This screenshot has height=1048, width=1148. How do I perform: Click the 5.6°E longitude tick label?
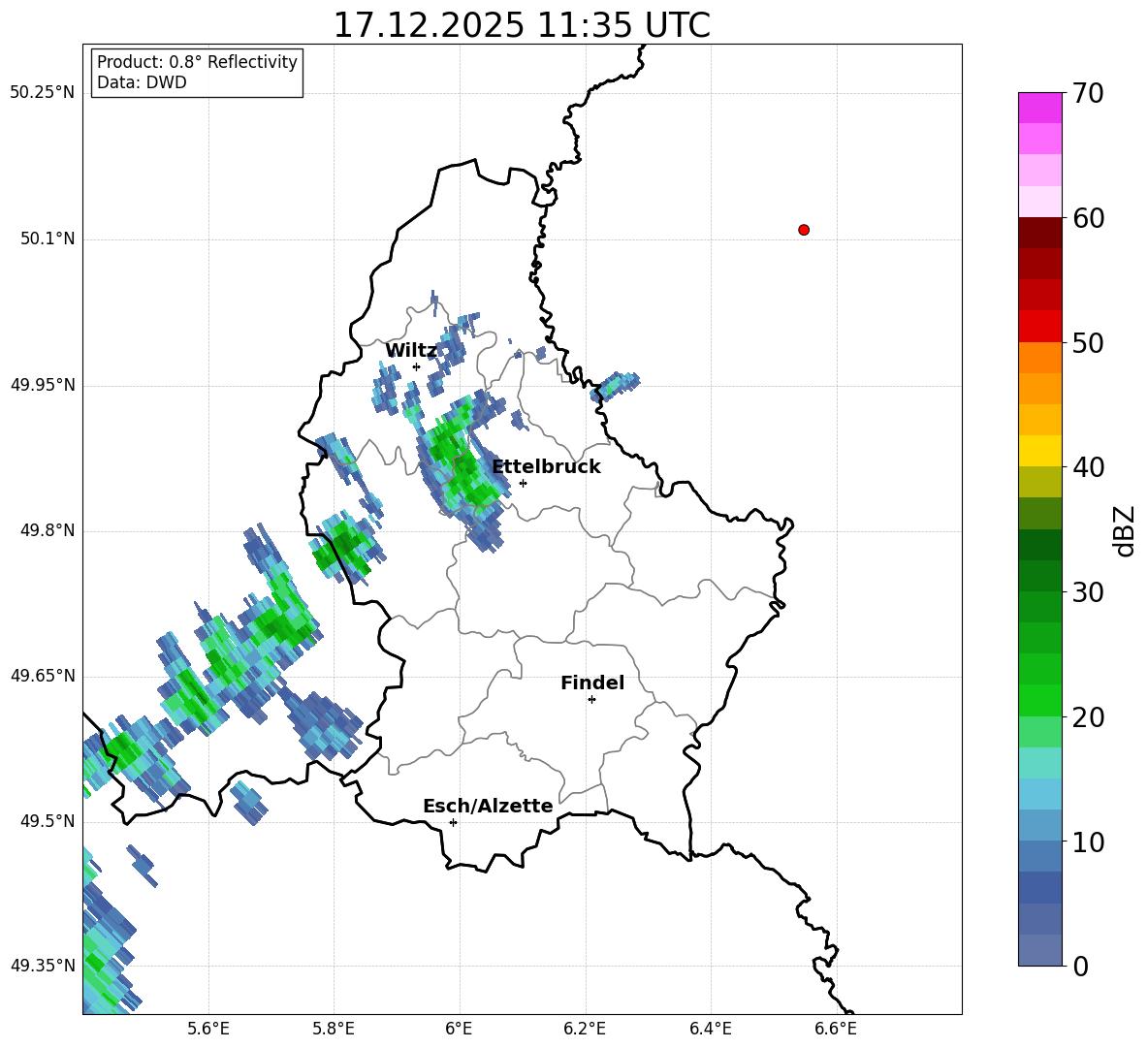click(208, 1029)
